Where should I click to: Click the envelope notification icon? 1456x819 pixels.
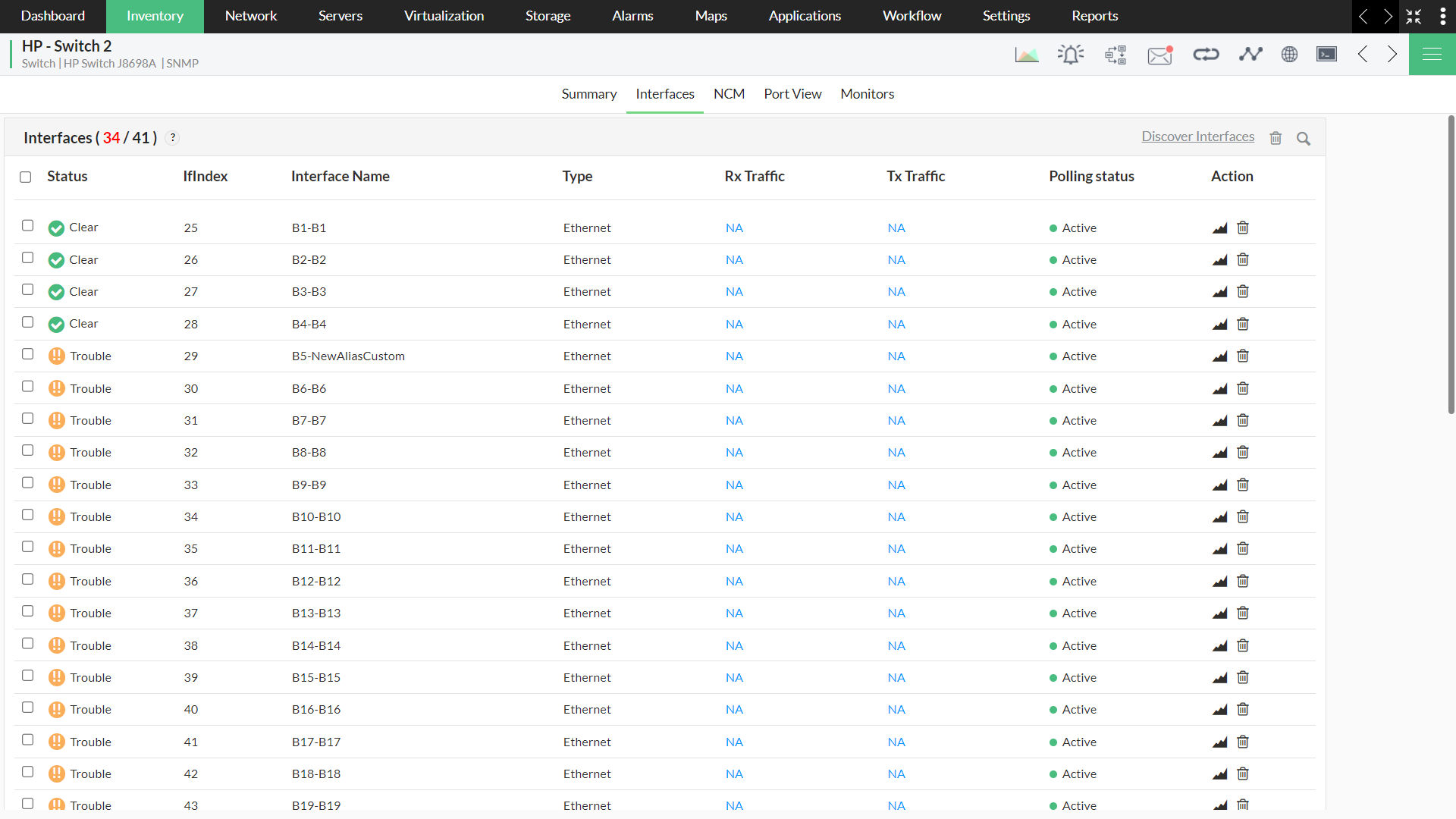(1159, 55)
